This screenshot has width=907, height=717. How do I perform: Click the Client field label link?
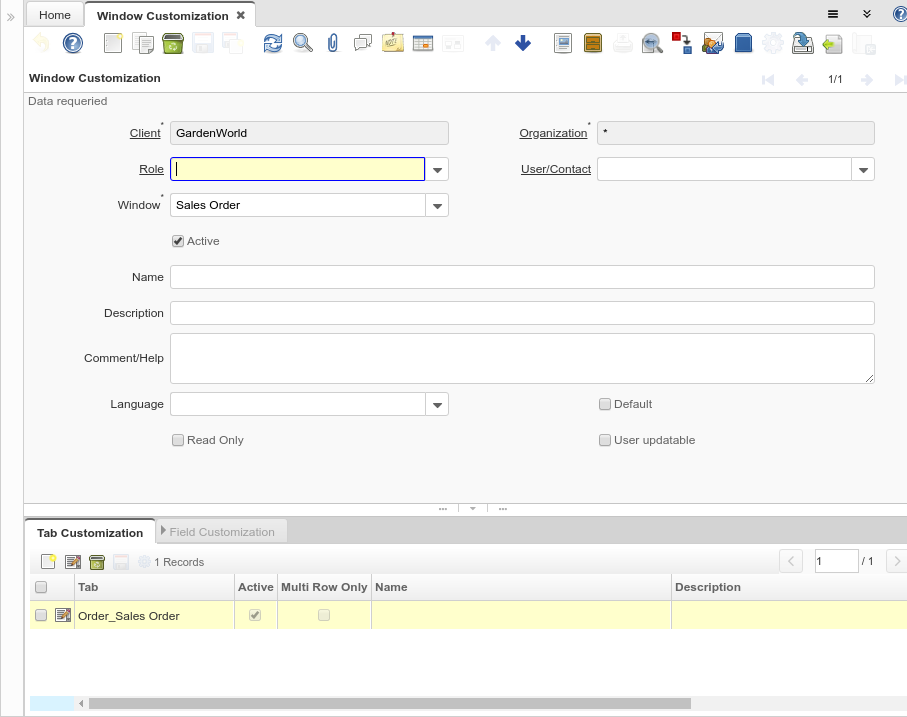pyautogui.click(x=145, y=133)
